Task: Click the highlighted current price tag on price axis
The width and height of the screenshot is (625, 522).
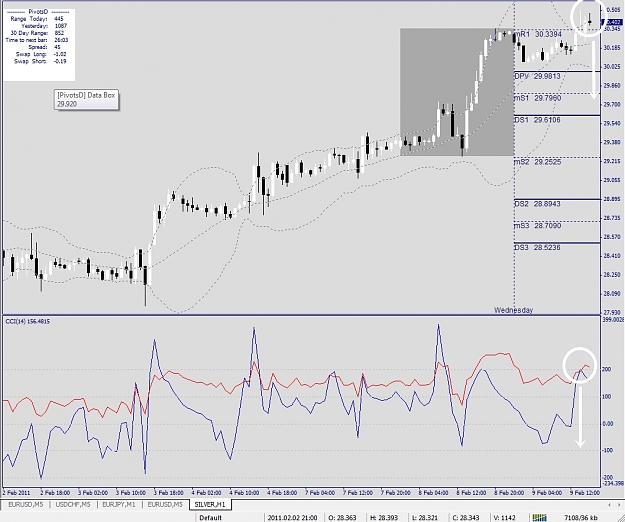Action: (614, 22)
